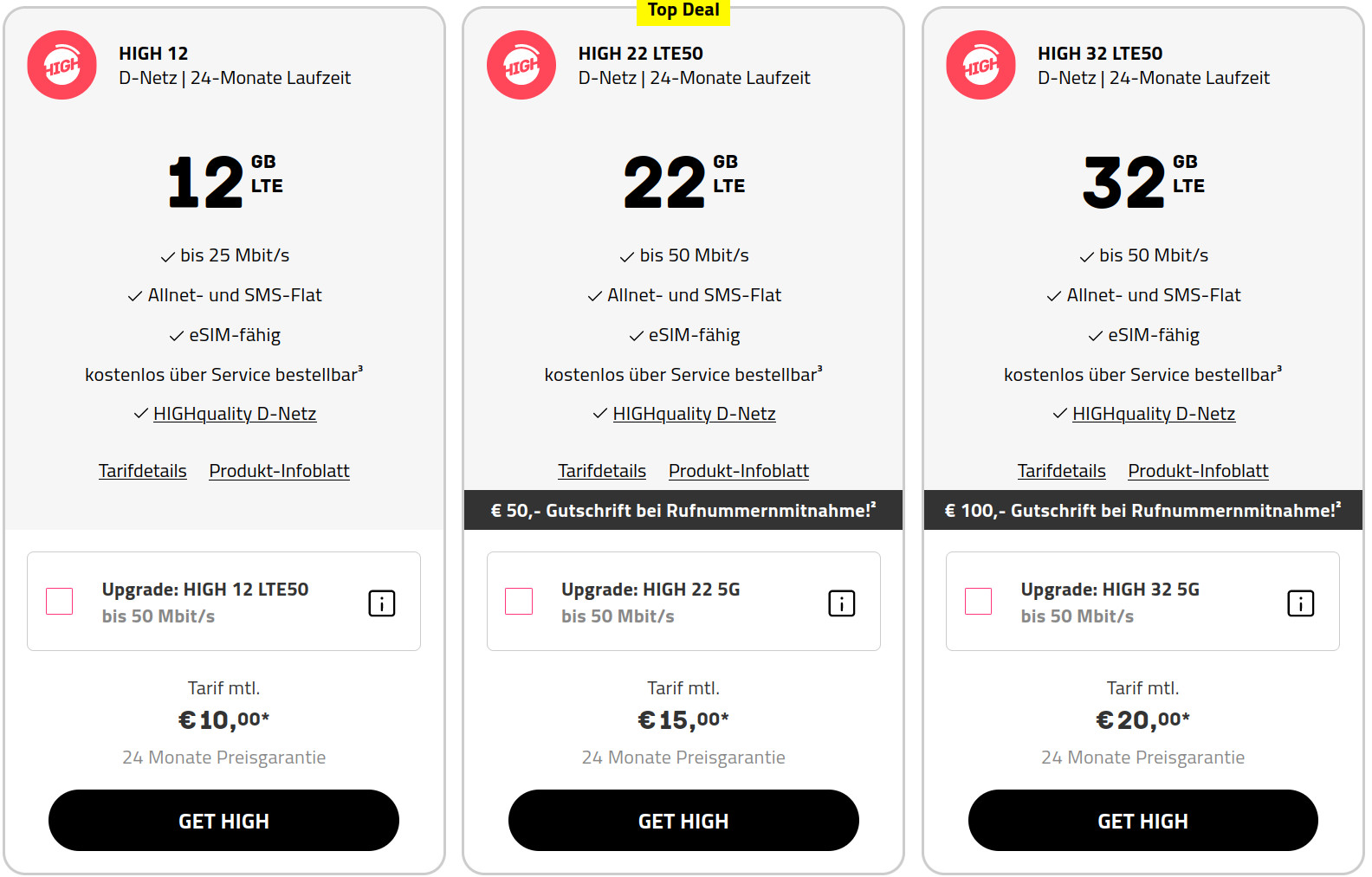Open Produkt-Infoblatt on the HIGH 22 LTE50 card

[738, 470]
